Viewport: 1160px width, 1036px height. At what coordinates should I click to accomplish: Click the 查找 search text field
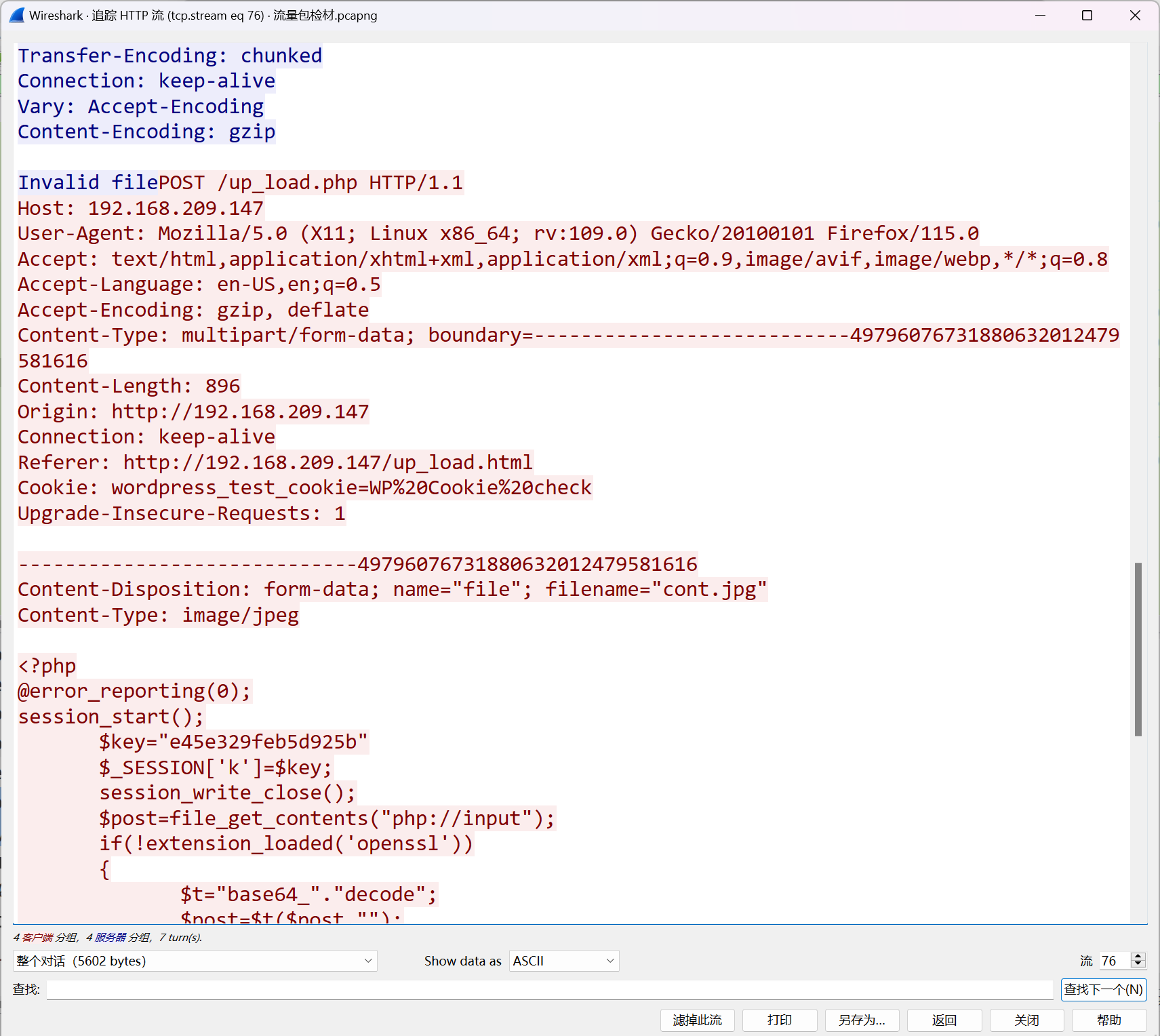pyautogui.click(x=550, y=989)
